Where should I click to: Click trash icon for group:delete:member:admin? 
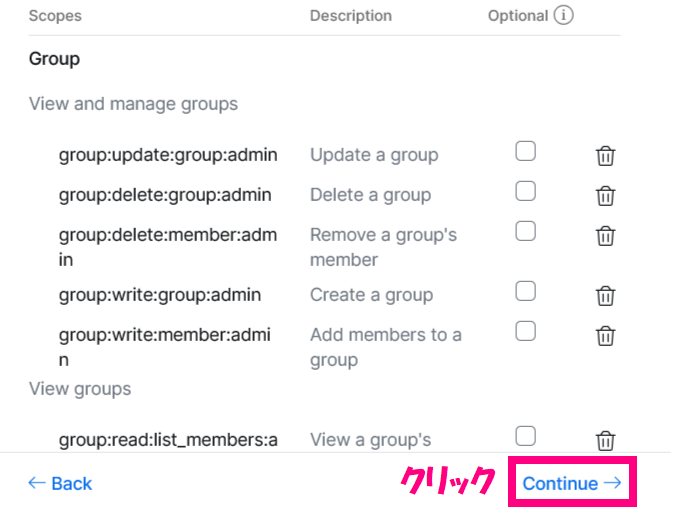point(605,236)
